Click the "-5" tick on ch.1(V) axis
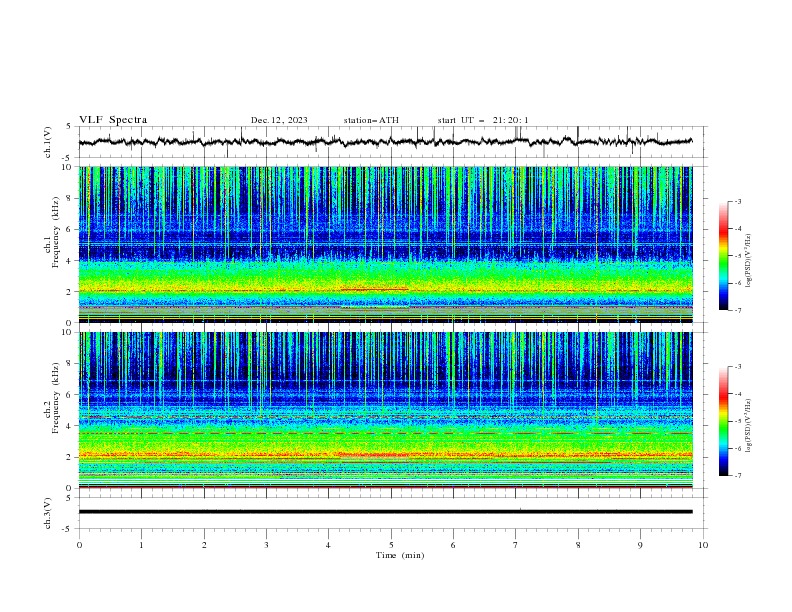Screen dimensions: 792x612 pyautogui.click(x=67, y=158)
